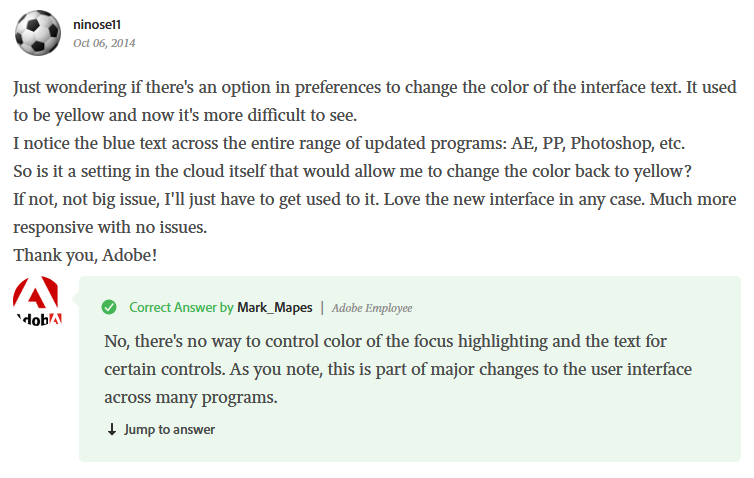Click the answer line starting "No, there's no way"
This screenshot has height=478, width=754.
pyautogui.click(x=385, y=341)
